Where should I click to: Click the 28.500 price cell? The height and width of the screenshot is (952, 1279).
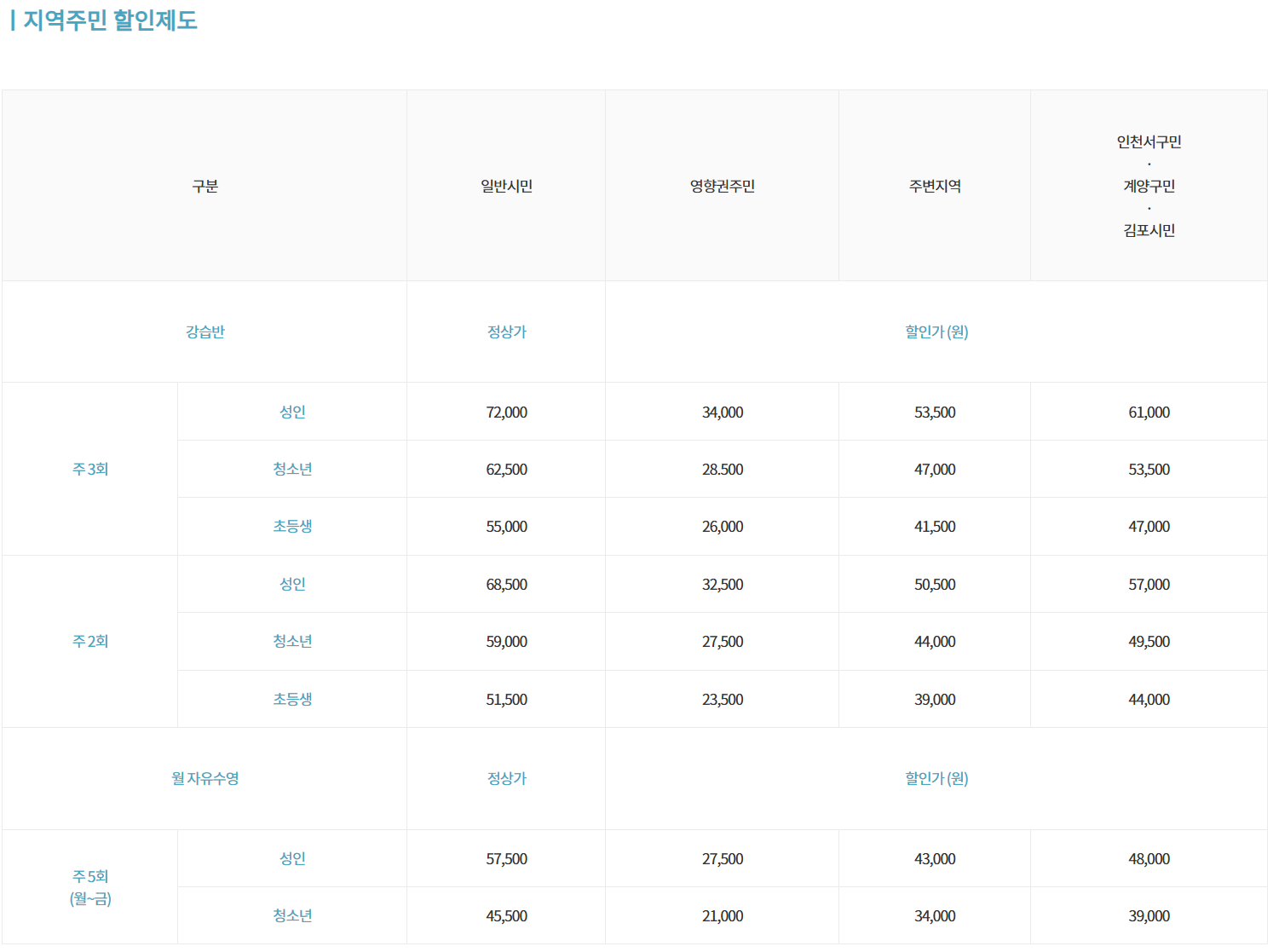[723, 470]
